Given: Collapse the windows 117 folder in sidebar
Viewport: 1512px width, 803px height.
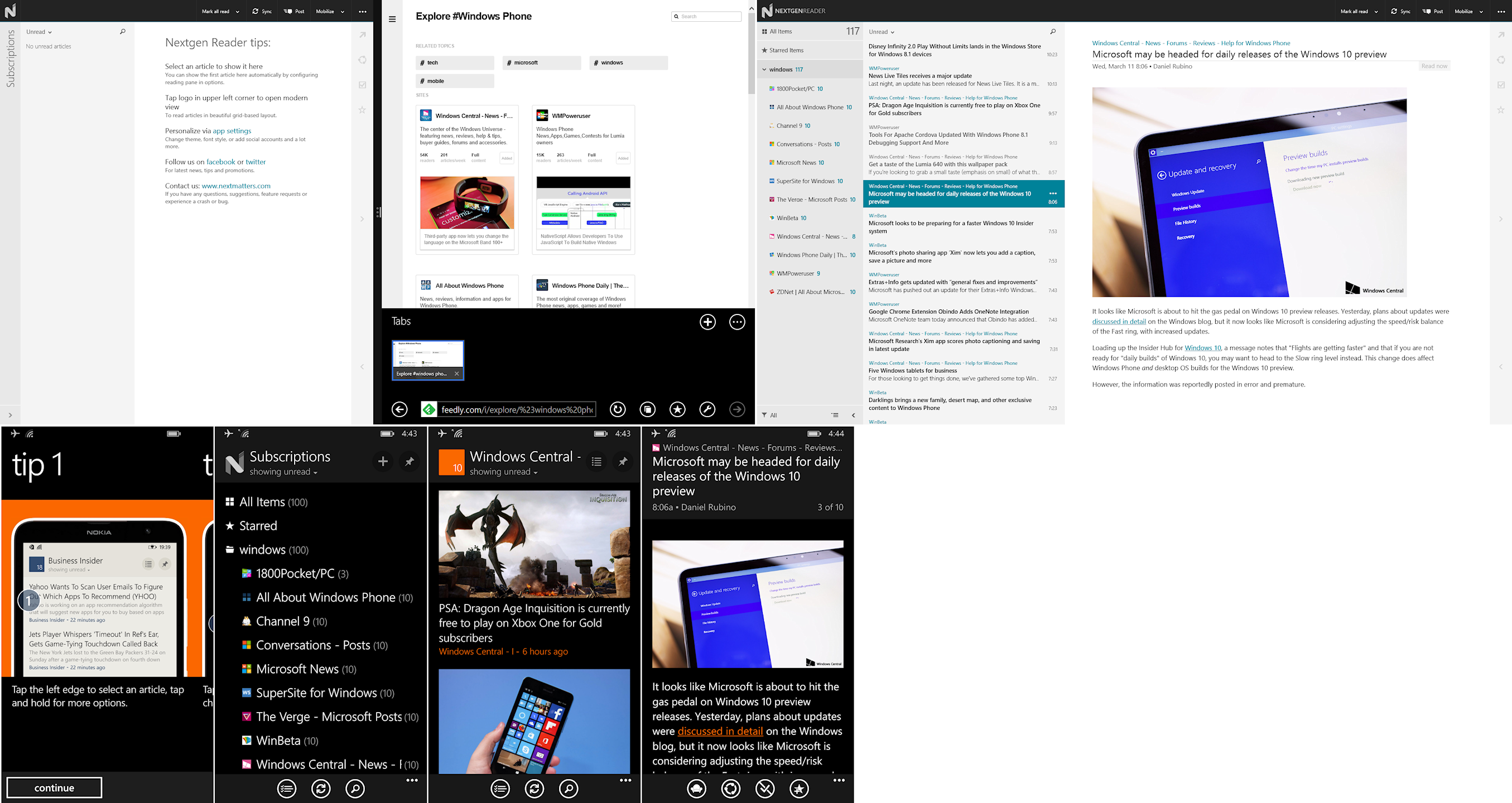Looking at the screenshot, I should coord(764,69).
